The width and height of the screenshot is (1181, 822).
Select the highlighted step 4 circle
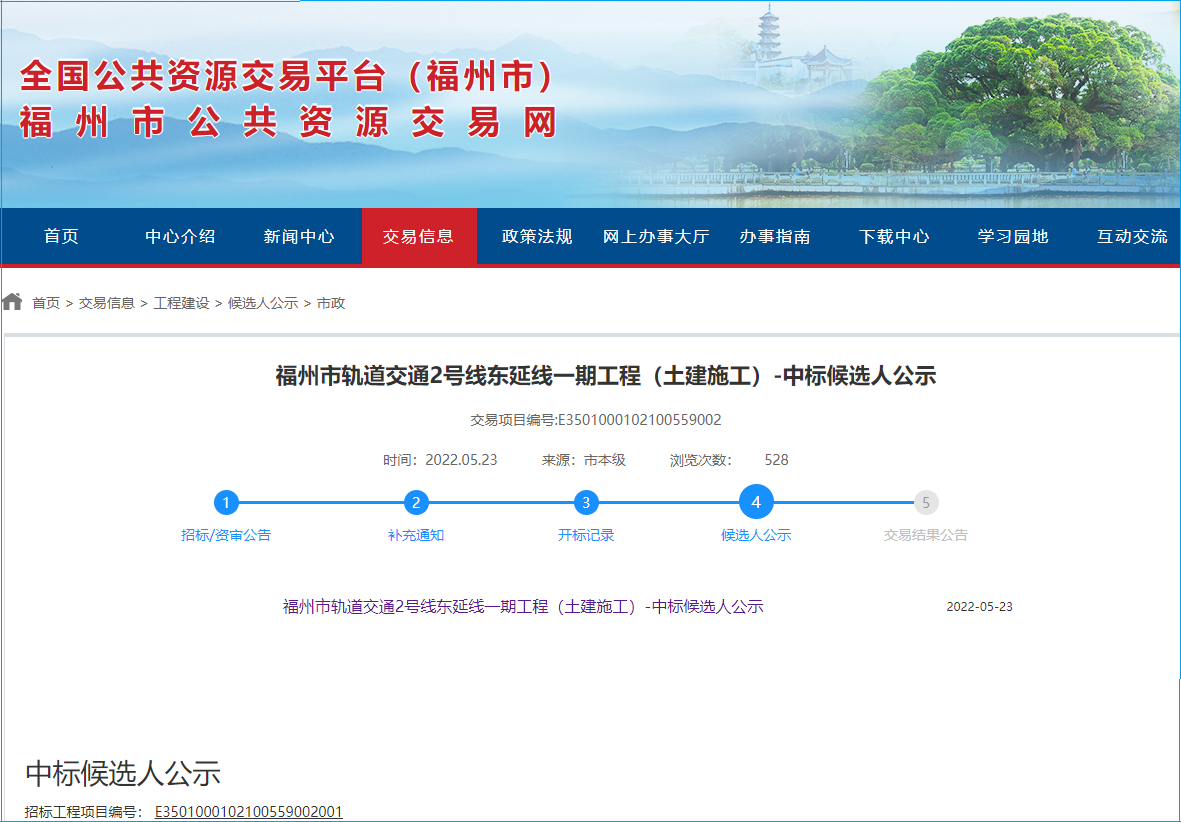tap(756, 502)
